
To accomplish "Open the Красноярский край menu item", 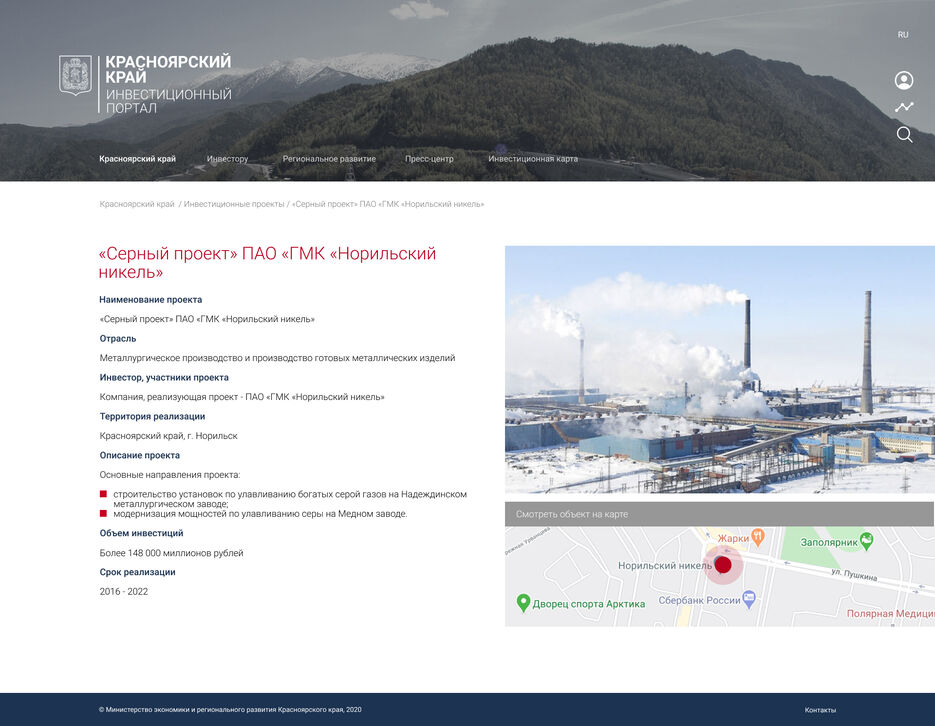I will click(137, 159).
